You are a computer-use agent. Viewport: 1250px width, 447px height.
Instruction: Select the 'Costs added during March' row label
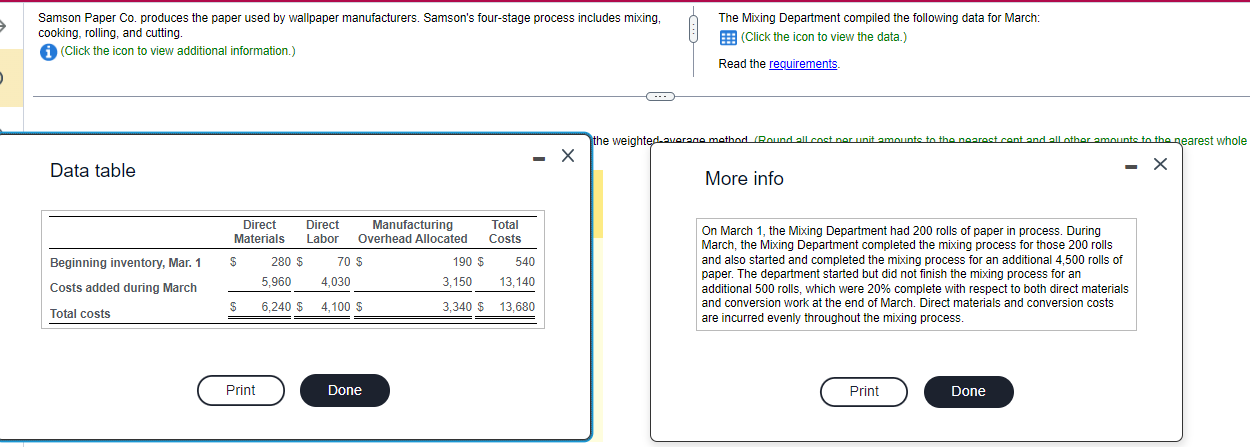(123, 288)
